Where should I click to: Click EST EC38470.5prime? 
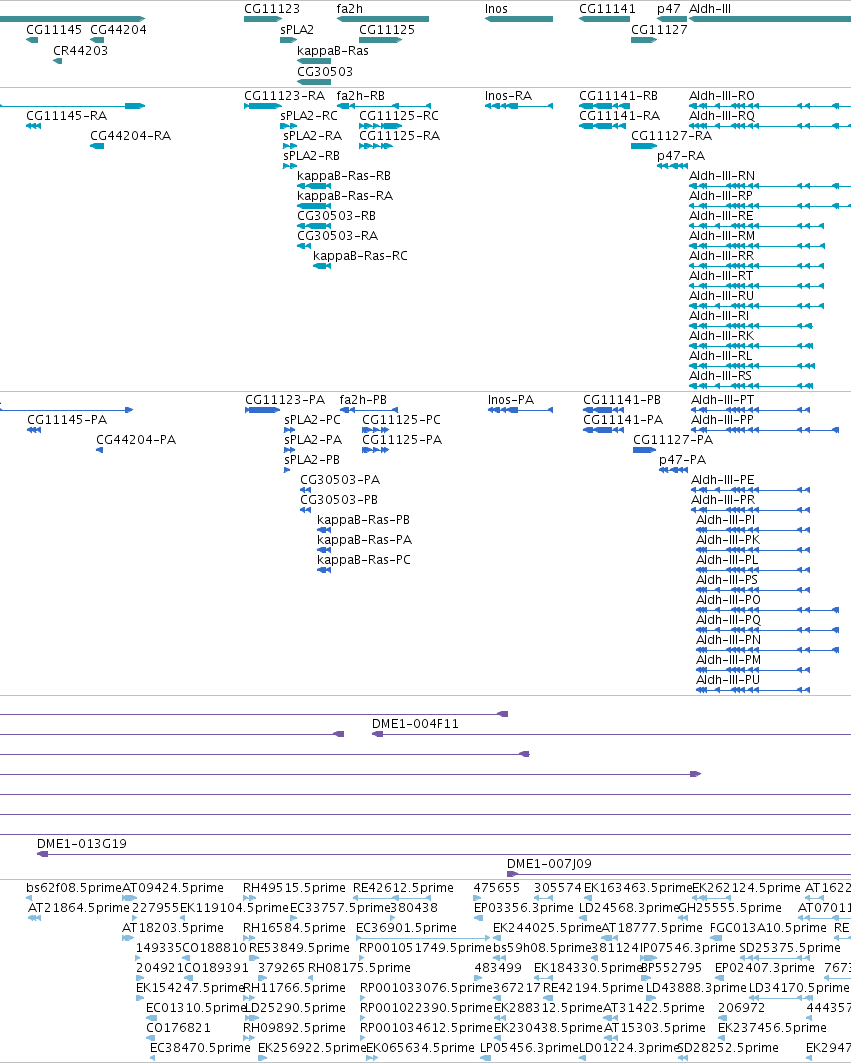pyautogui.click(x=200, y=1048)
